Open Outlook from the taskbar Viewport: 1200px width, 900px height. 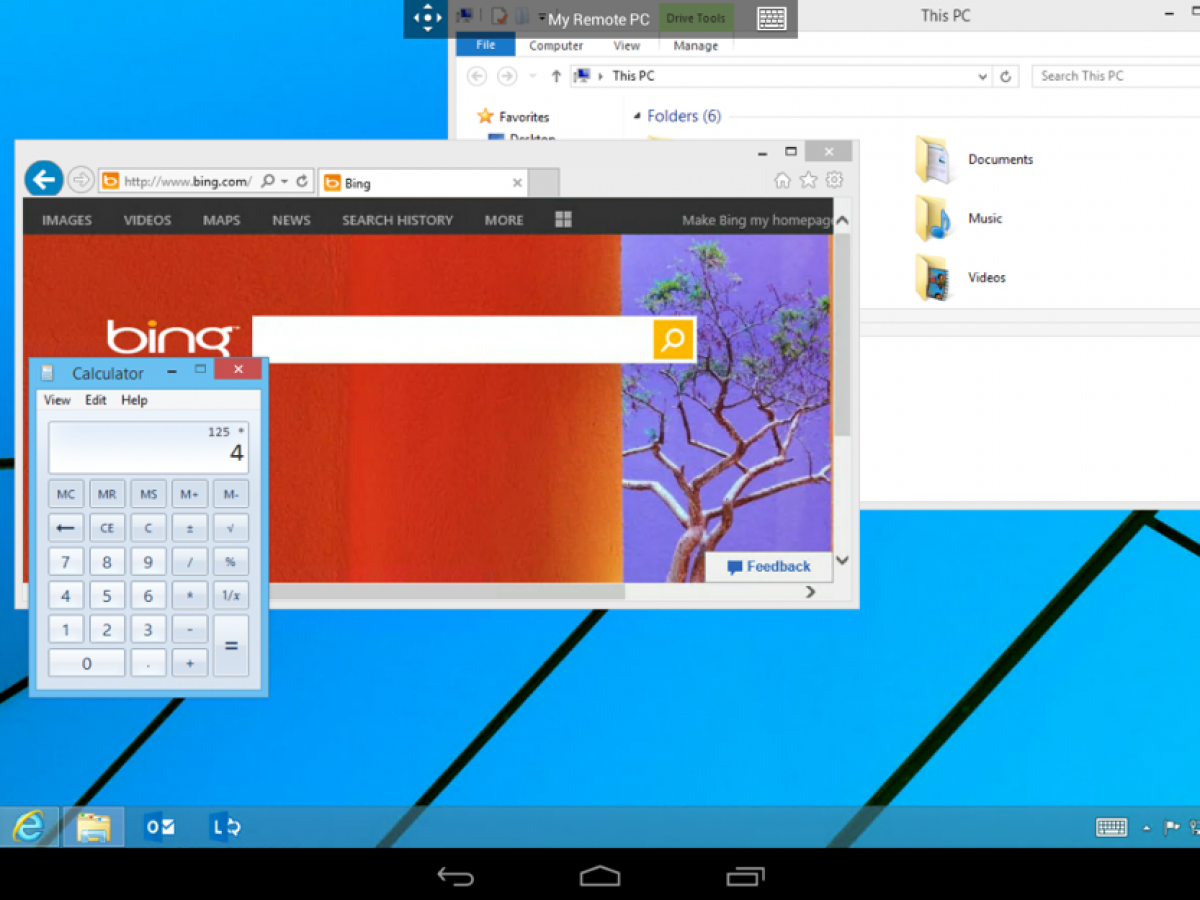click(159, 827)
